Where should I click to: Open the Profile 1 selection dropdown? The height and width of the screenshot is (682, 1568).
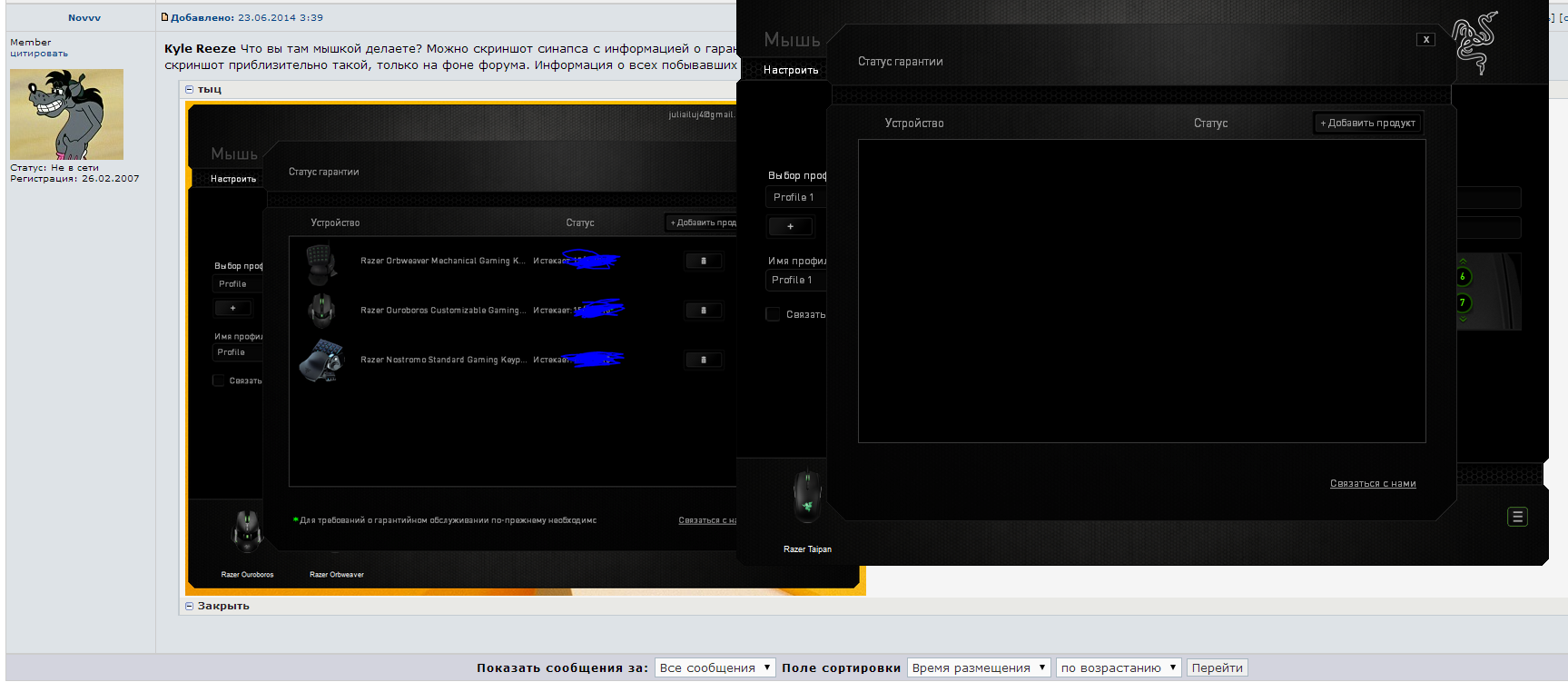[796, 197]
